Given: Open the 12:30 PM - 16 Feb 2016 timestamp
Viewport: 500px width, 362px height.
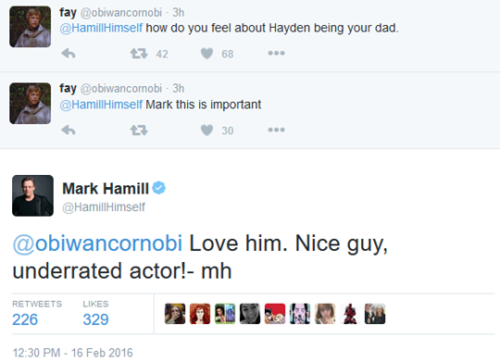Looking at the screenshot, I should point(73,353).
